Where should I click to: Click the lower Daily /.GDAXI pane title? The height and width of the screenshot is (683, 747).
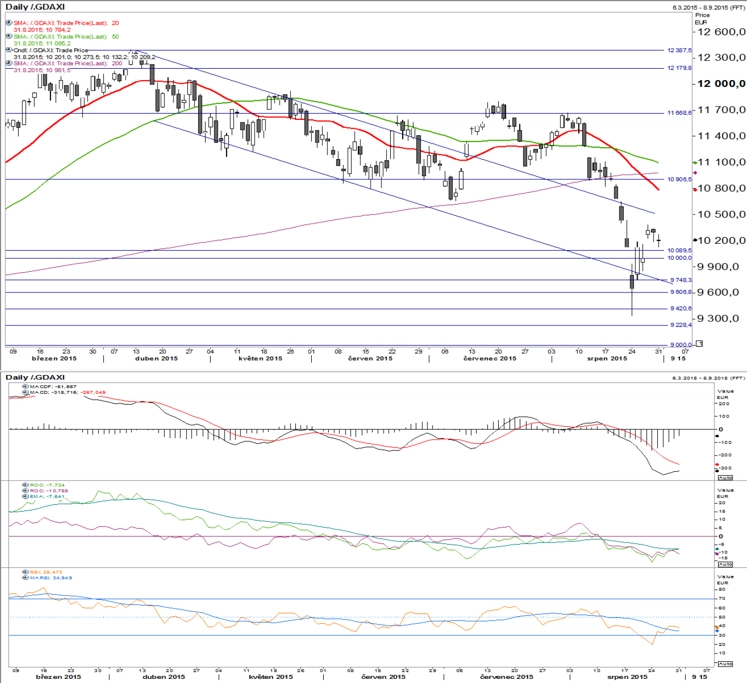coord(35,377)
